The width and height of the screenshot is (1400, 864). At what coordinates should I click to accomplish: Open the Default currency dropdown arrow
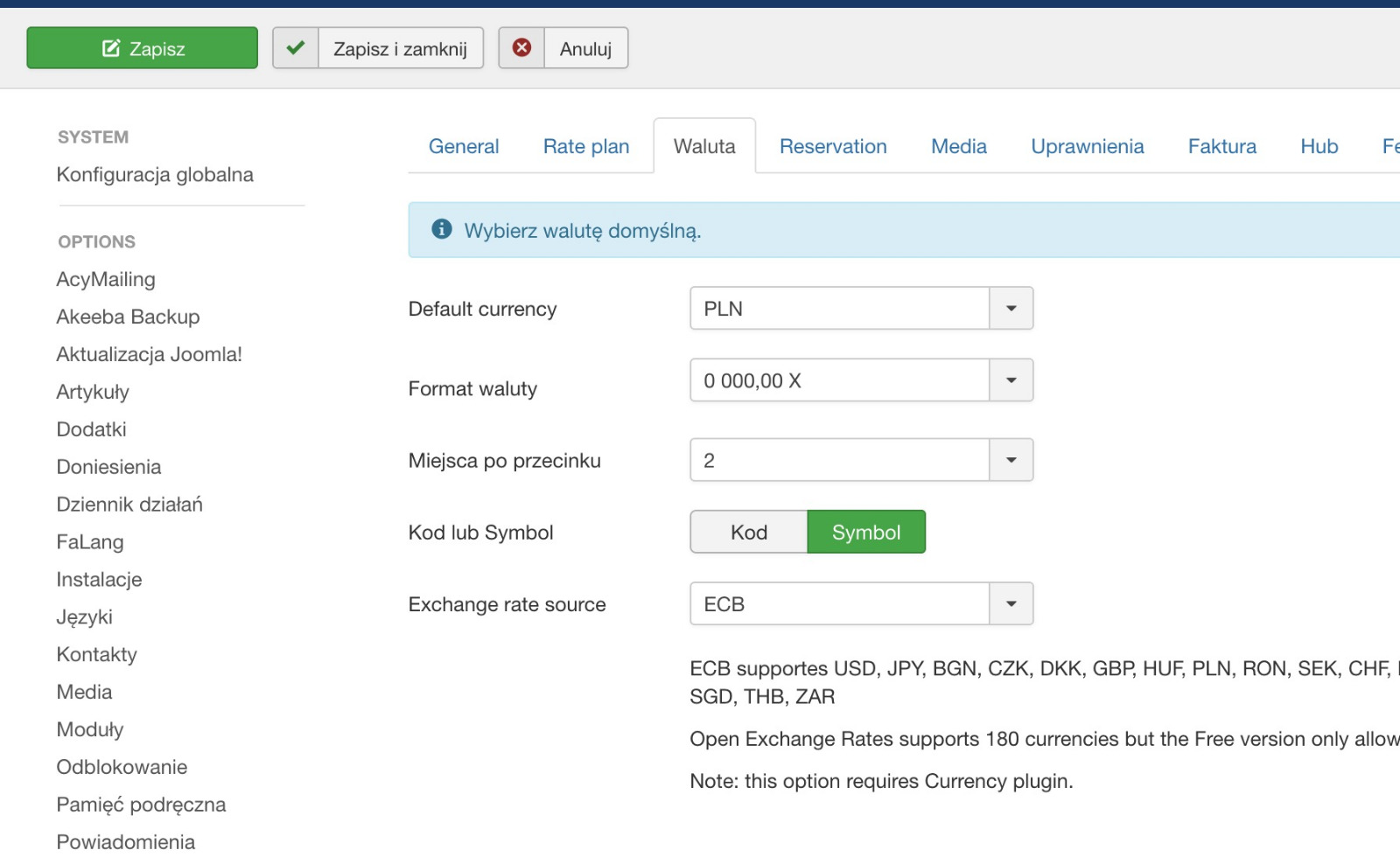coord(1011,309)
